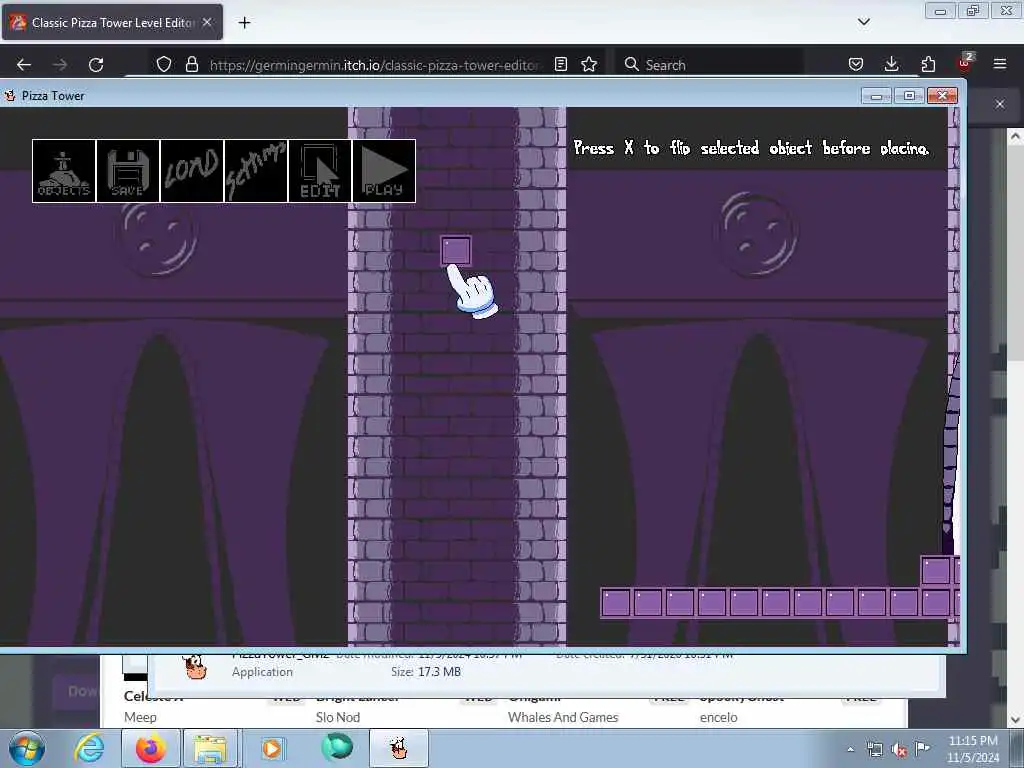Open Action Center flag icon

[922, 748]
